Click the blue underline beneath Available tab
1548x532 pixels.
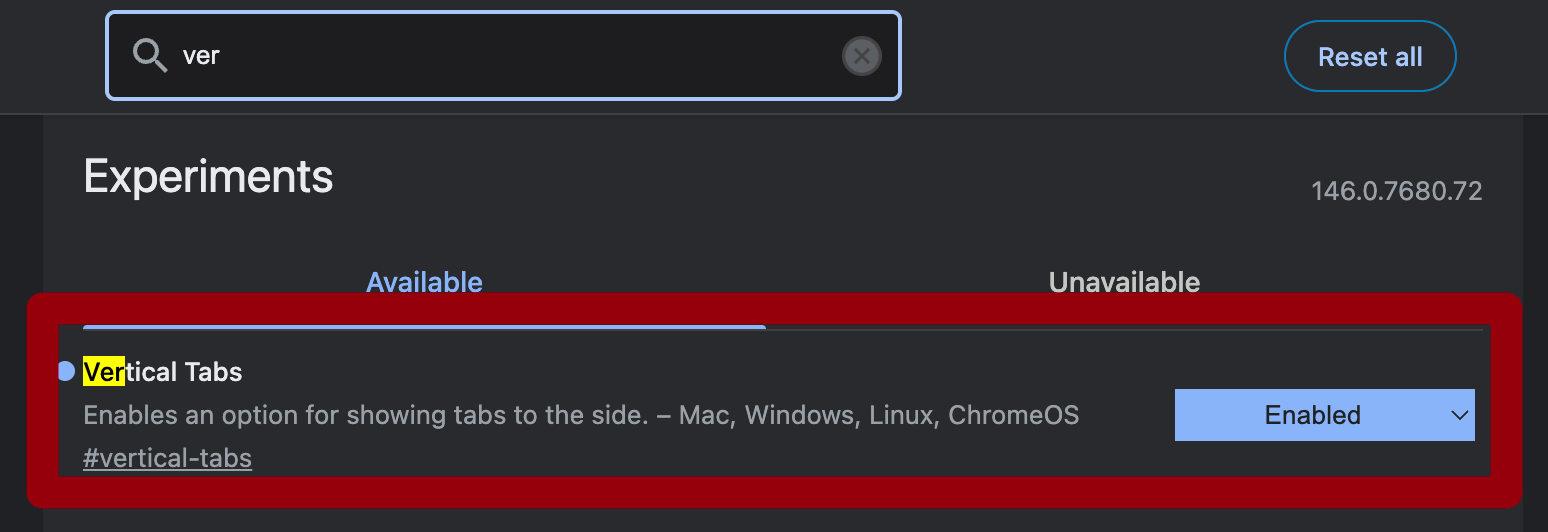(424, 326)
